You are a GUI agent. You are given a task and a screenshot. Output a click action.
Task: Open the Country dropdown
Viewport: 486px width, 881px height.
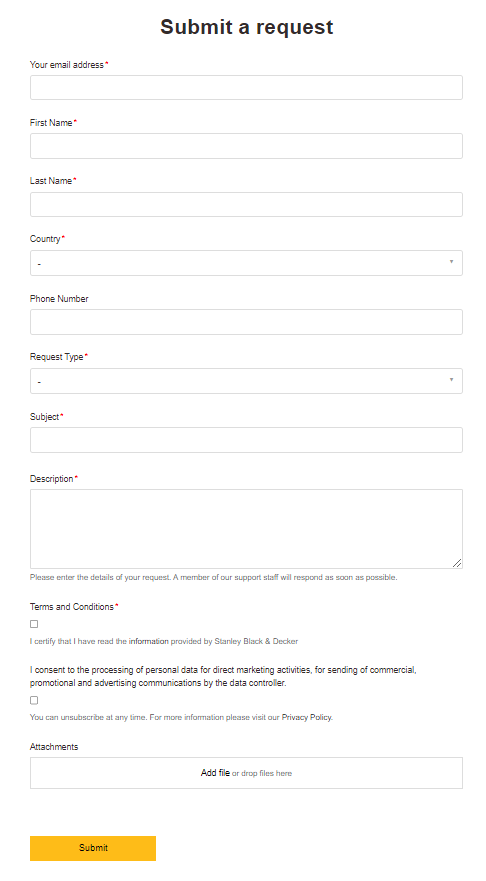pyautogui.click(x=246, y=263)
